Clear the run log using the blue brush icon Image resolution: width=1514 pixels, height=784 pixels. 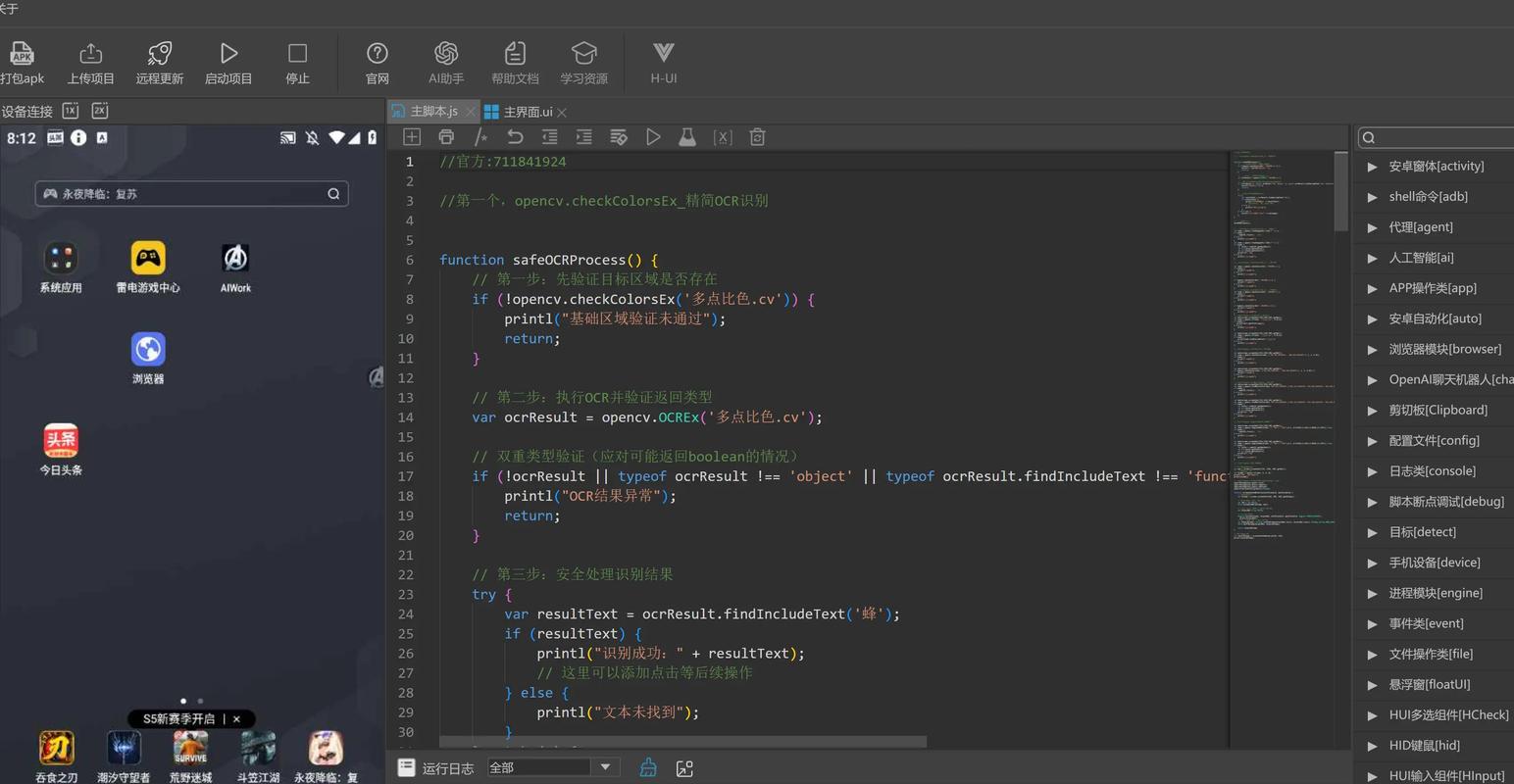pos(648,767)
